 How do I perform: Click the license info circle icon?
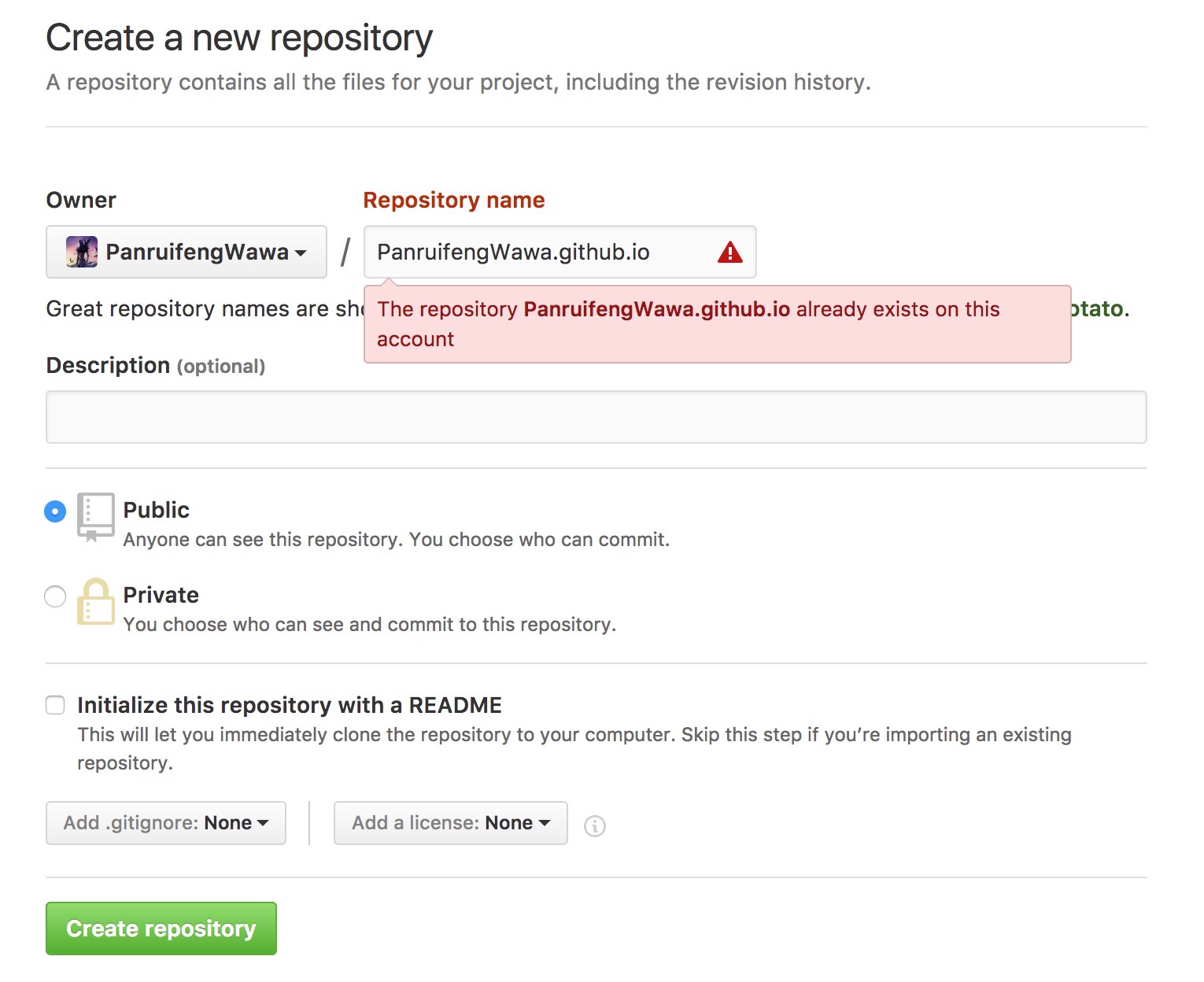coord(595,825)
